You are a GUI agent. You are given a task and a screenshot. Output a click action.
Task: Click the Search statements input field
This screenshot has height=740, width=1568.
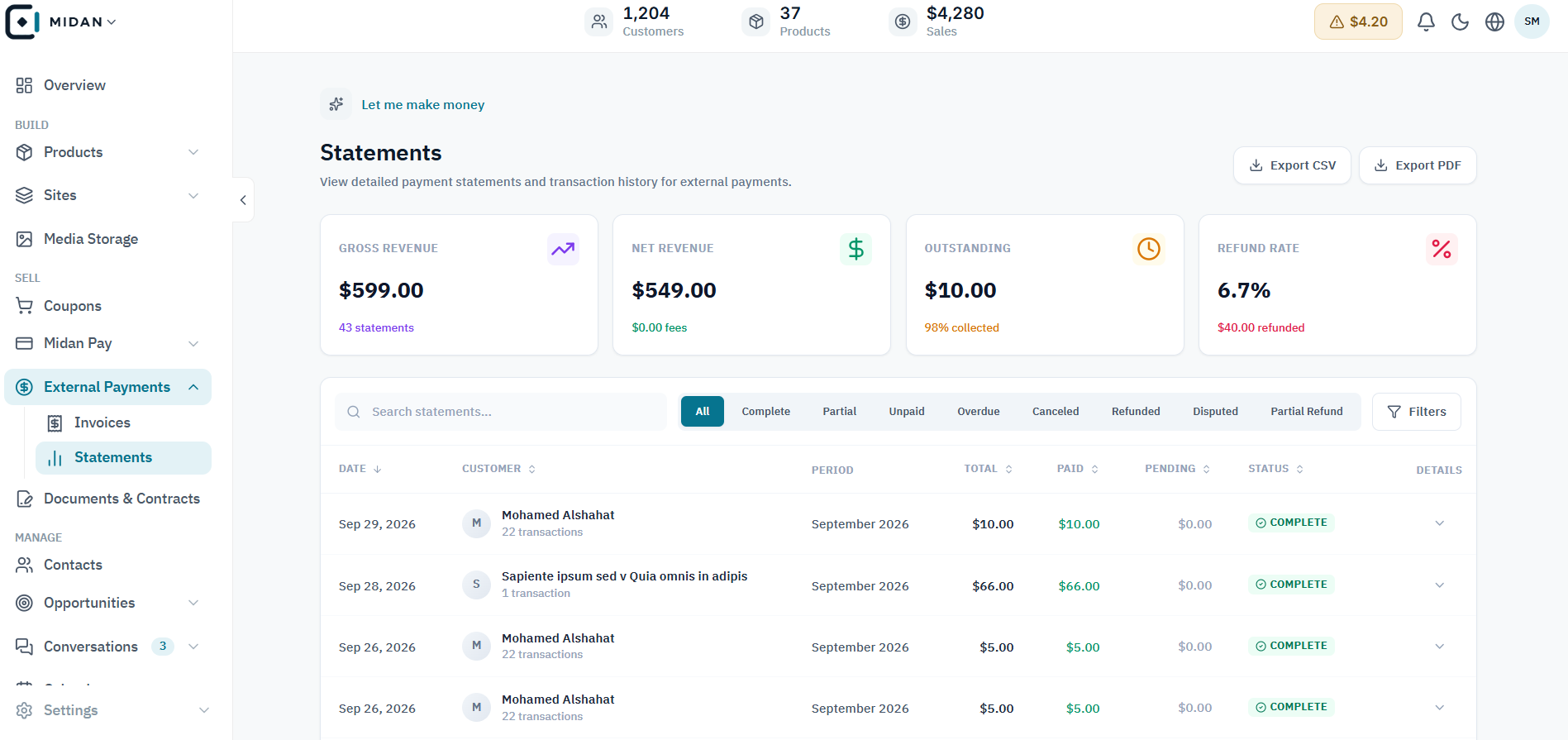[501, 412]
